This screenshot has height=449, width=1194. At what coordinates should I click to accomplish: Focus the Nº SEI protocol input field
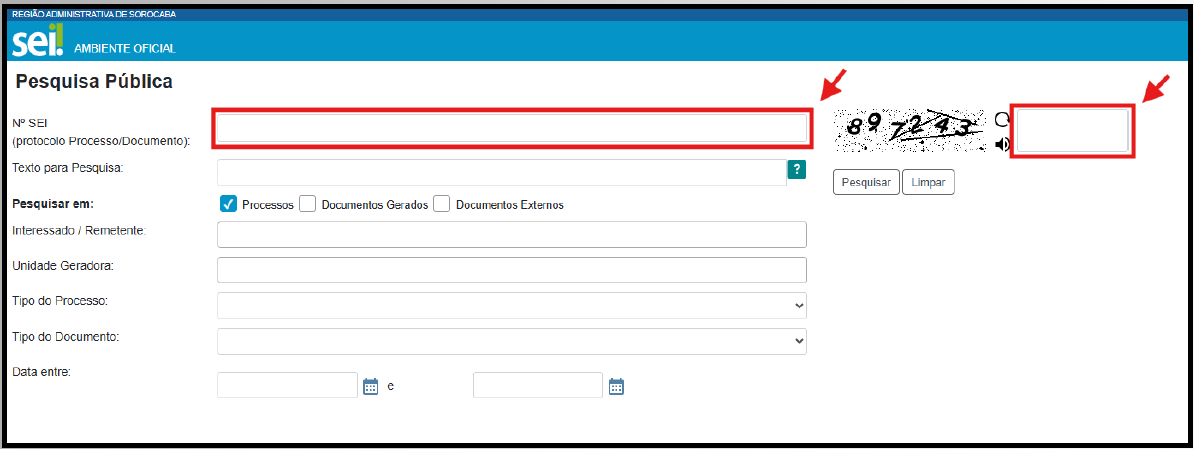[x=512, y=129]
